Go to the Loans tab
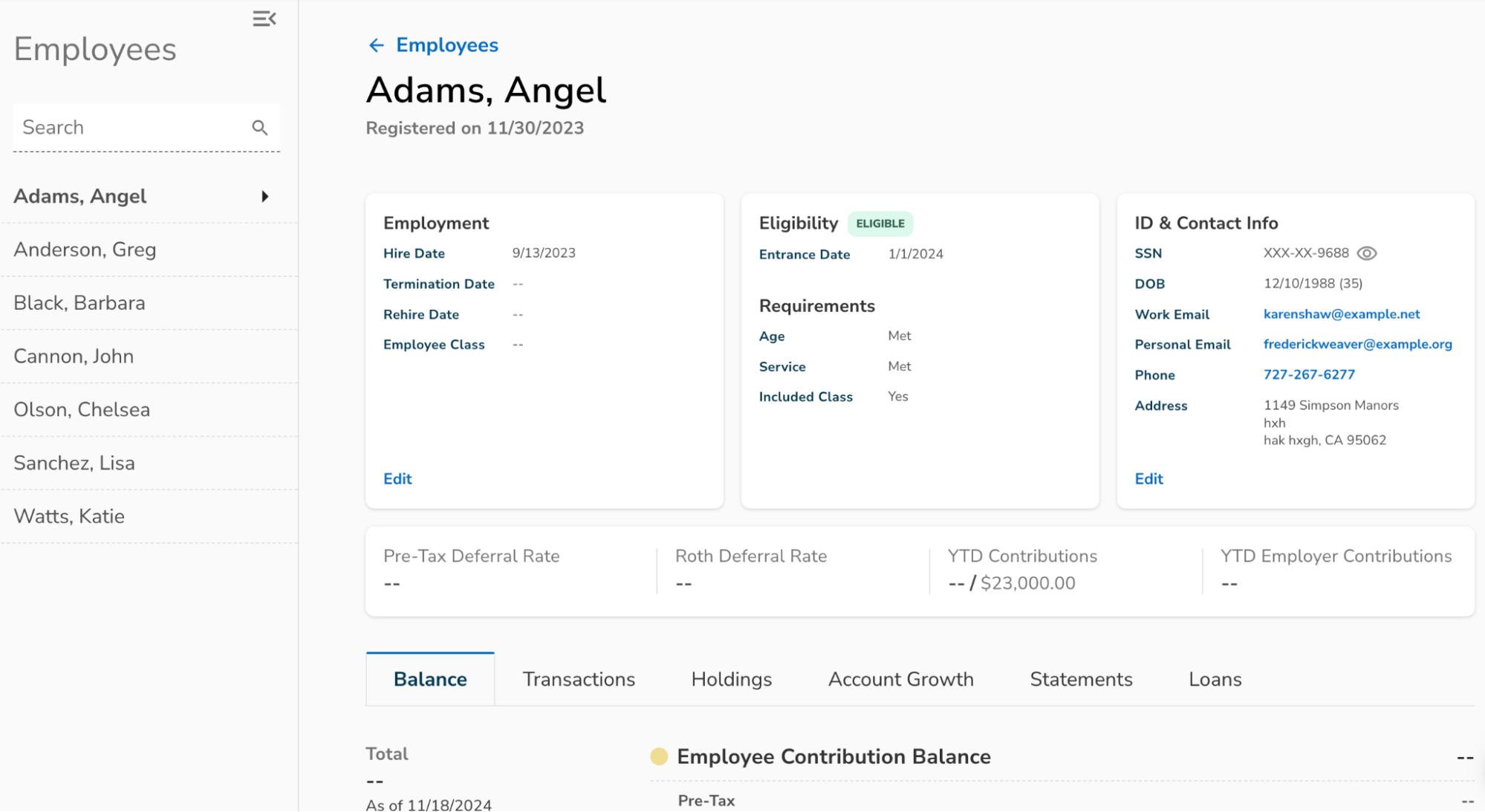 [1215, 679]
